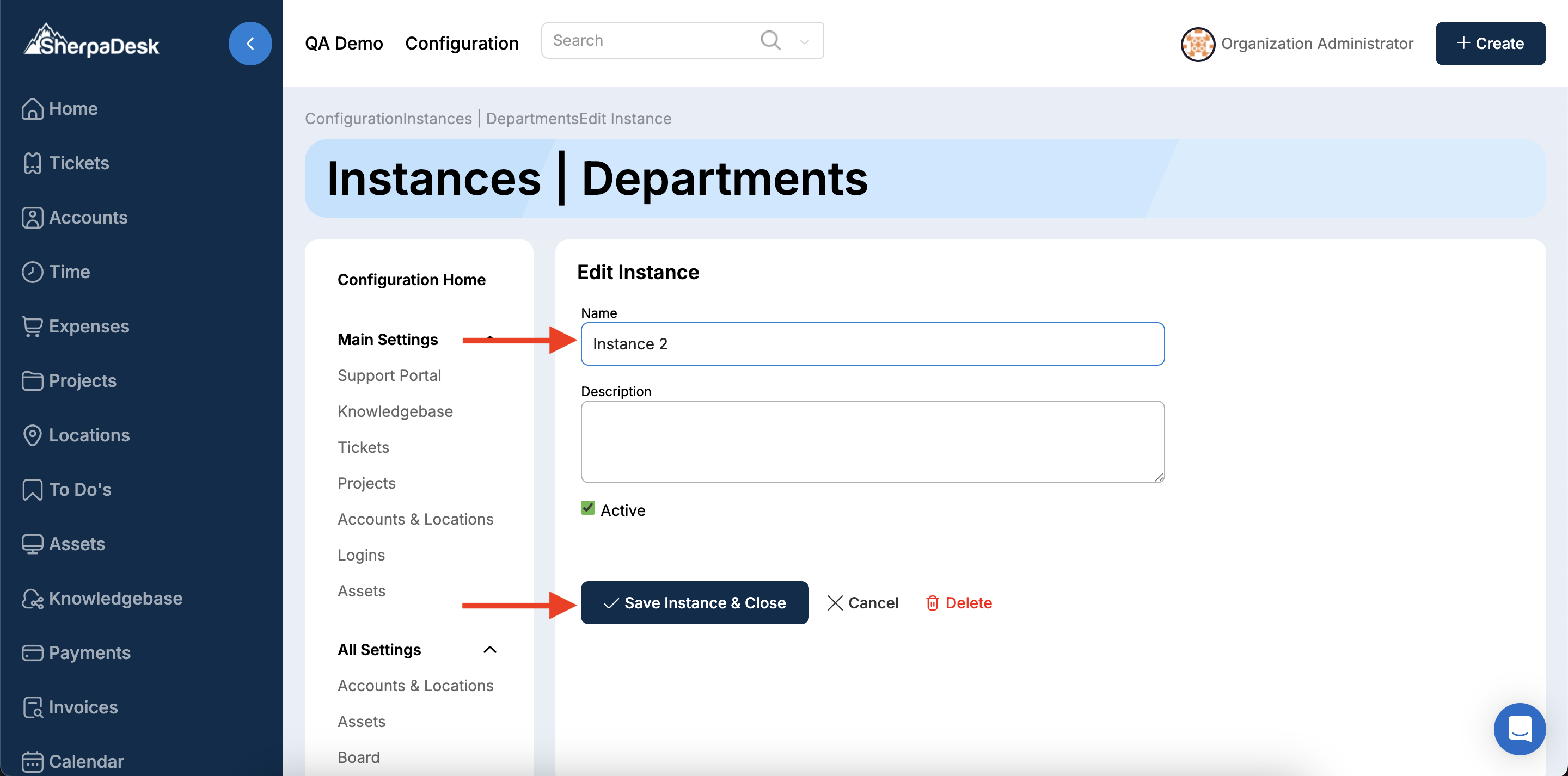Image resolution: width=1568 pixels, height=776 pixels.
Task: Open Expenses cart icon
Action: coord(32,326)
